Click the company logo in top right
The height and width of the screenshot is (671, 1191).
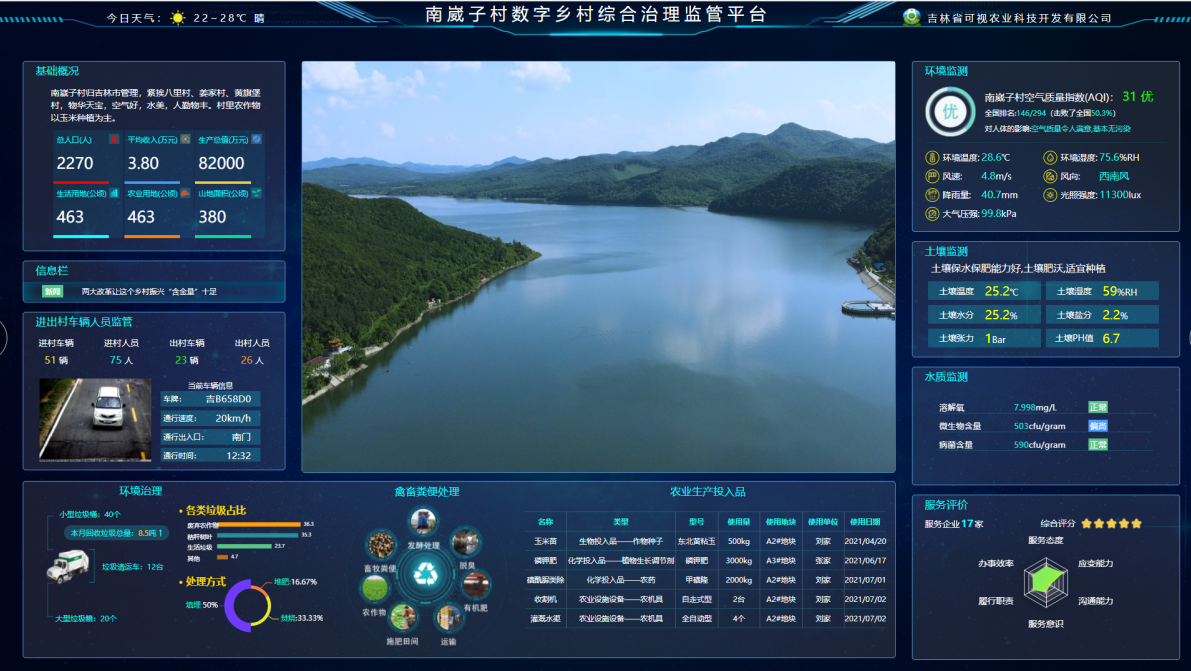[x=911, y=17]
